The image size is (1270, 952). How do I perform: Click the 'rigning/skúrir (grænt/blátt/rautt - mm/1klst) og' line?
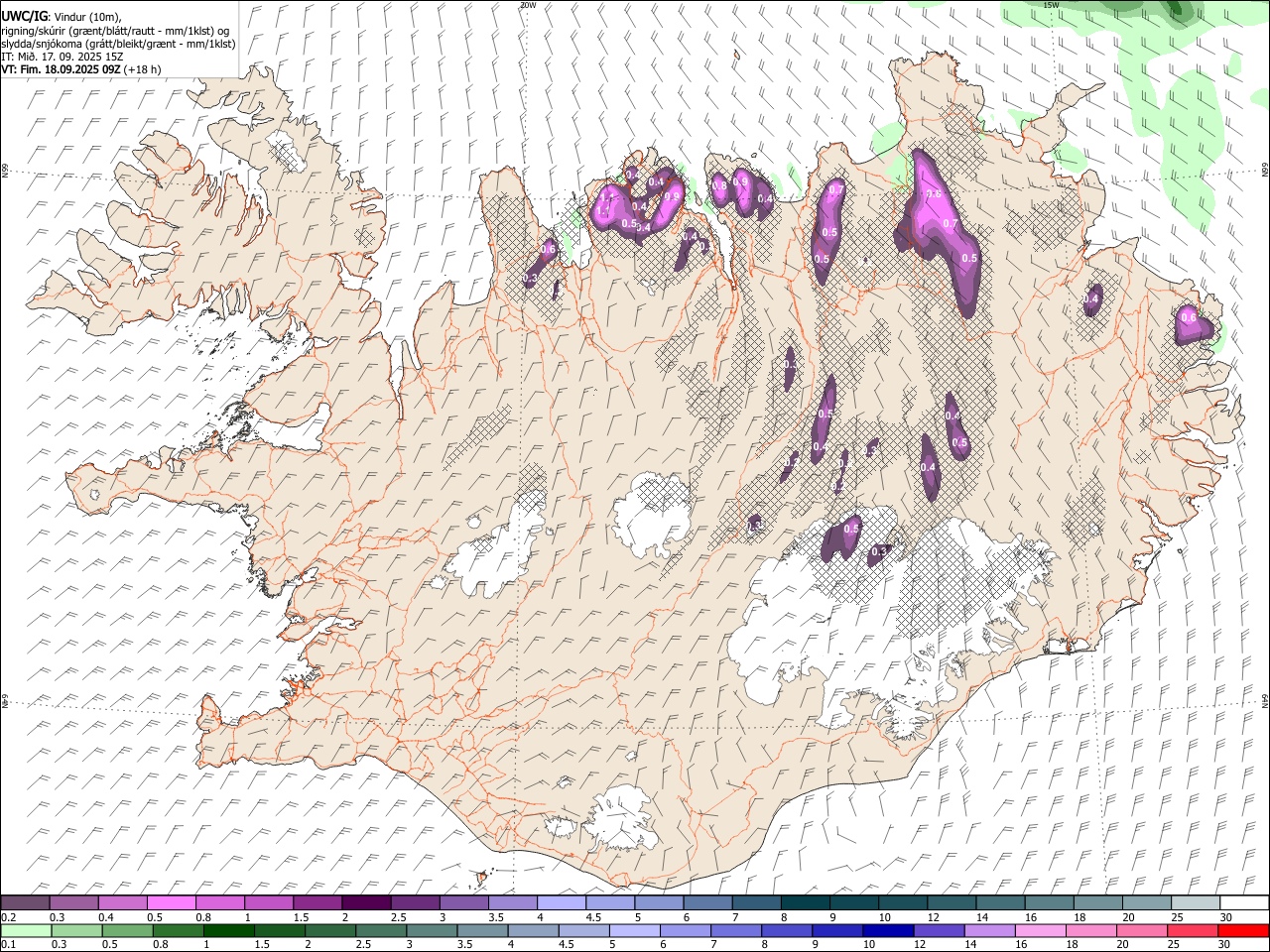114,31
